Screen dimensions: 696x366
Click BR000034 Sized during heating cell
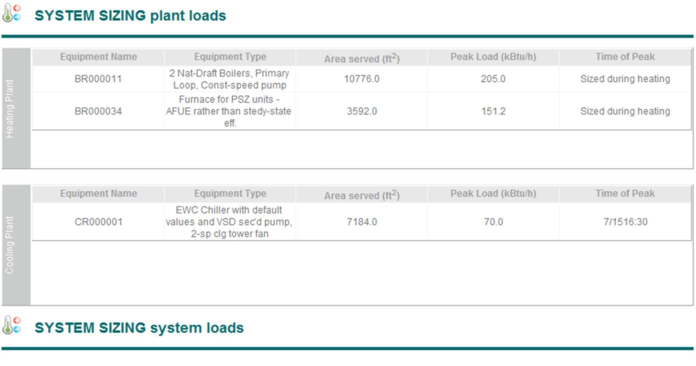(625, 111)
